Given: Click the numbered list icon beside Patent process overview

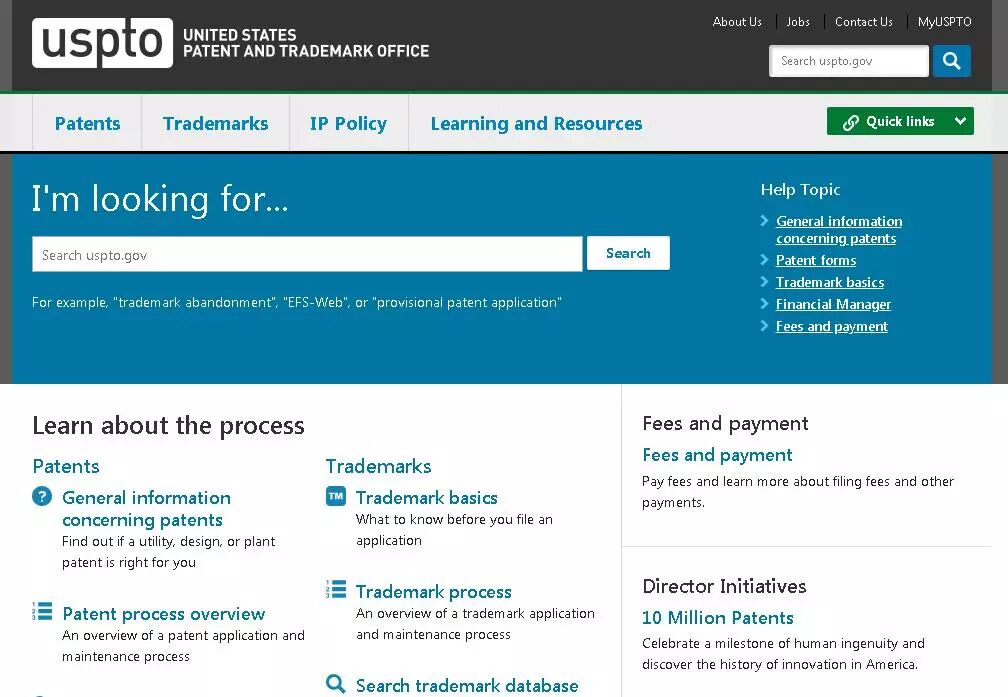Looking at the screenshot, I should 42,611.
